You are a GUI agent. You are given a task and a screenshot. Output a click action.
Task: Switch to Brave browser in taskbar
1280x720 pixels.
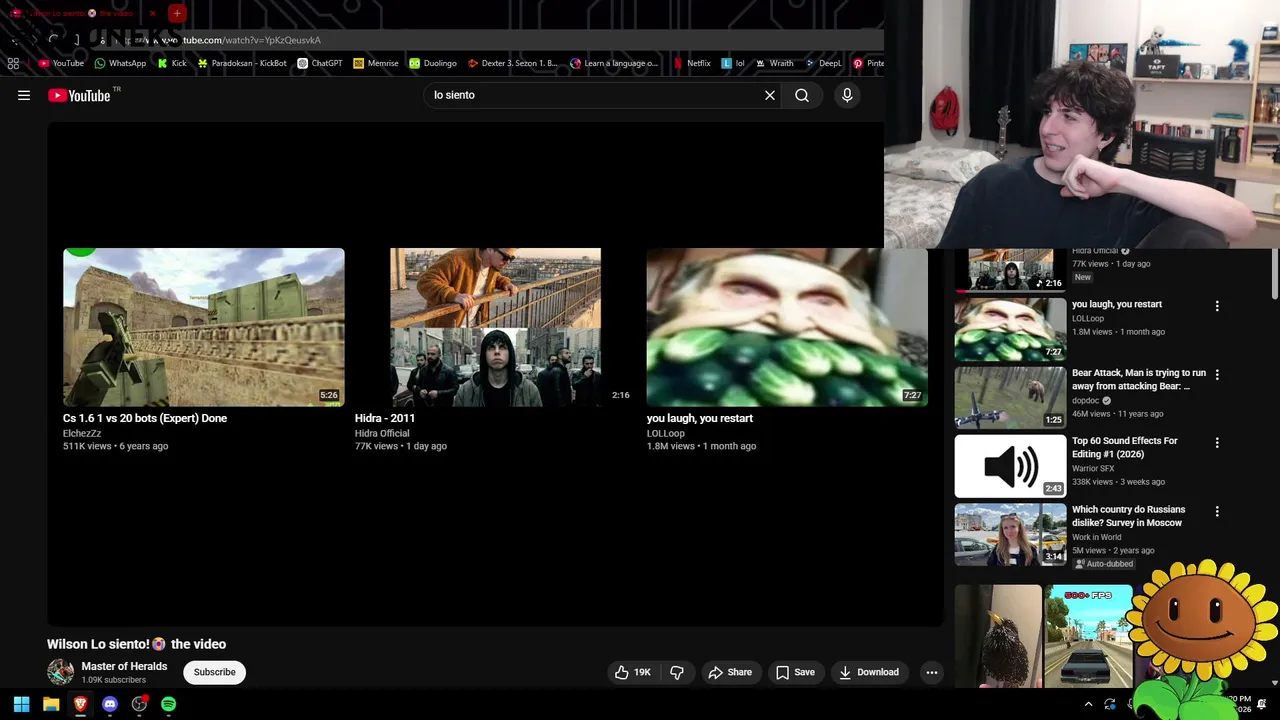click(x=80, y=704)
